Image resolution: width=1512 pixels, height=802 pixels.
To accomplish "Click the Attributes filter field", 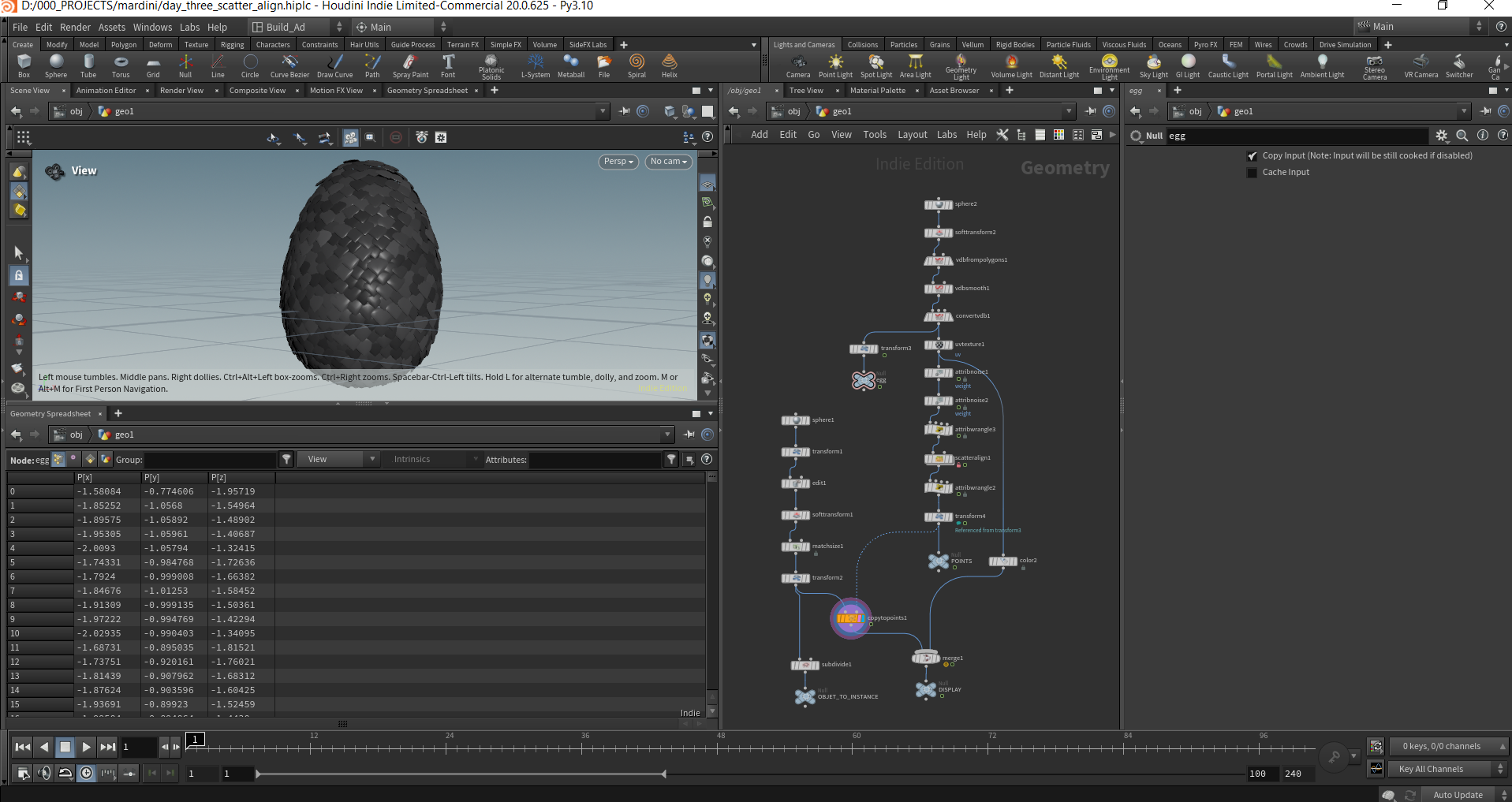I will click(x=595, y=460).
